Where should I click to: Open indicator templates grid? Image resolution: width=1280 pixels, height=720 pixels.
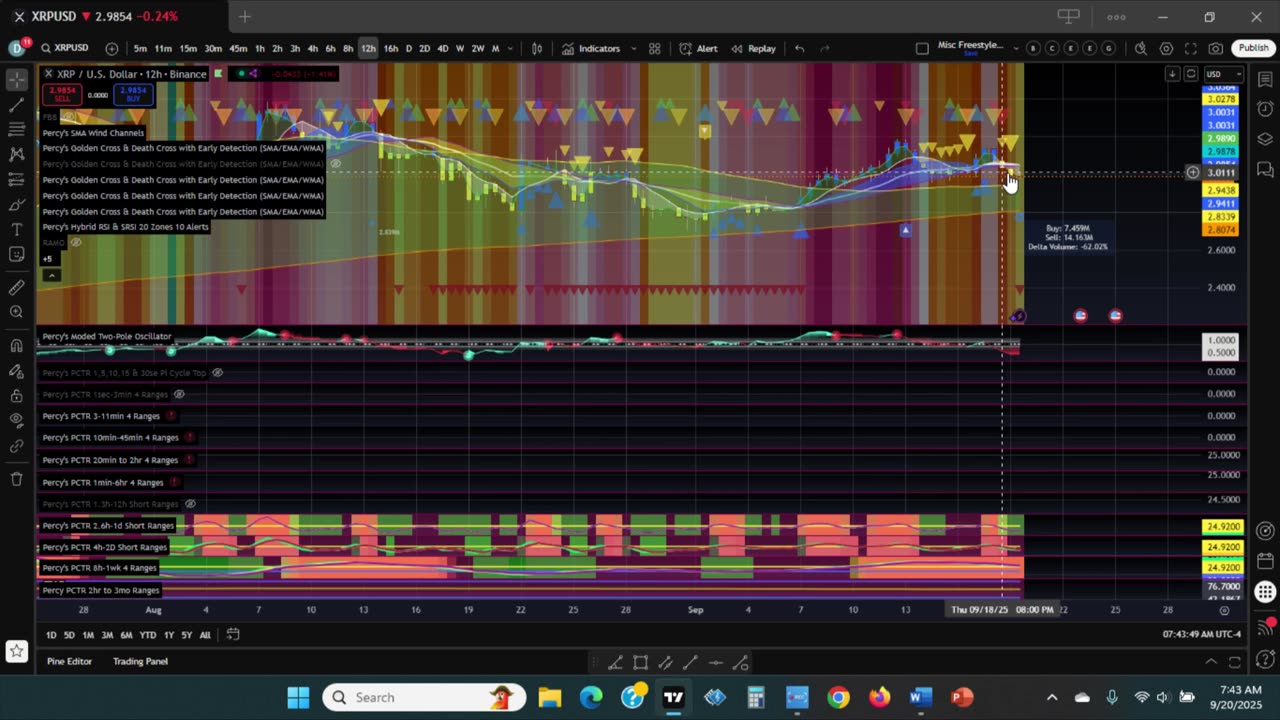[x=654, y=48]
